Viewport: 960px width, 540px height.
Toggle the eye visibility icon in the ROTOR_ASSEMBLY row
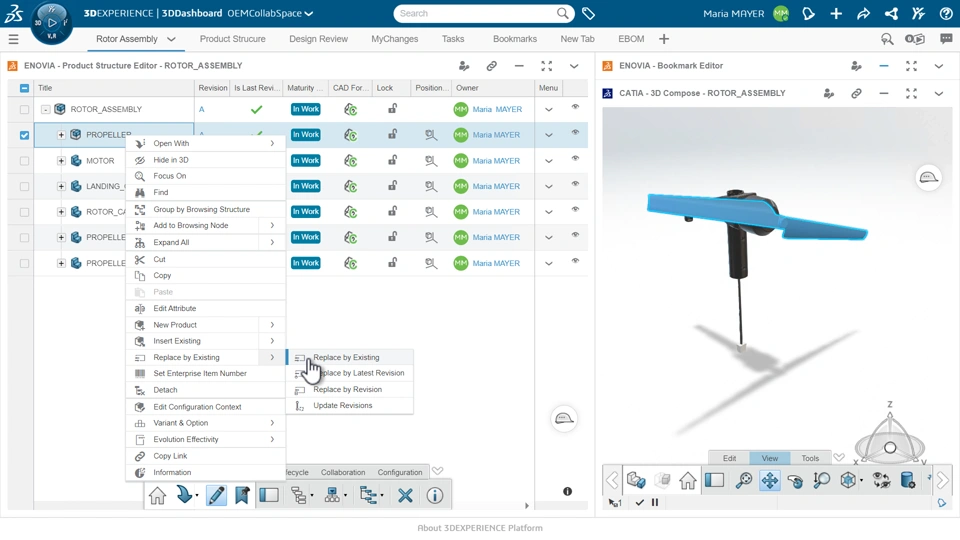tap(575, 107)
